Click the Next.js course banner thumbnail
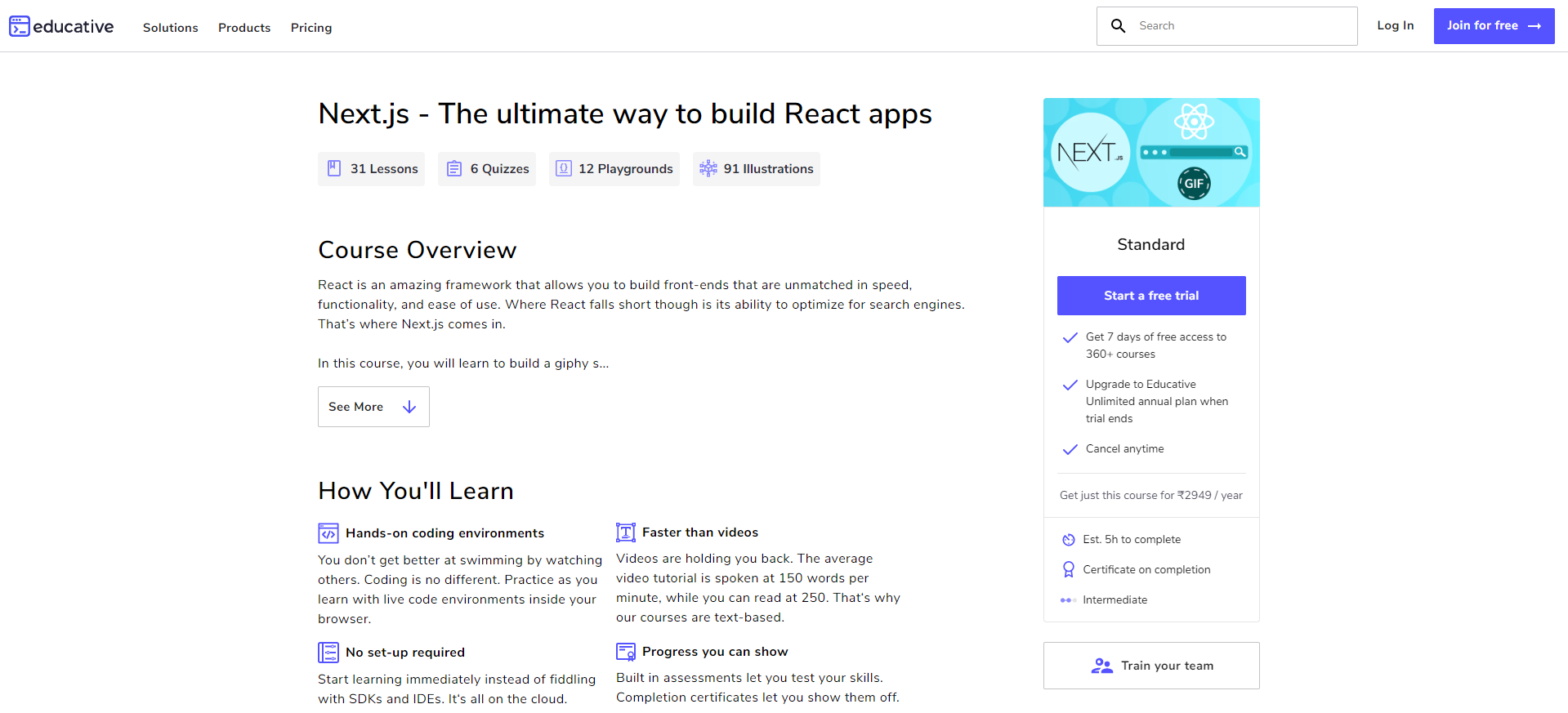Viewport: 1568px width, 713px height. point(1151,153)
